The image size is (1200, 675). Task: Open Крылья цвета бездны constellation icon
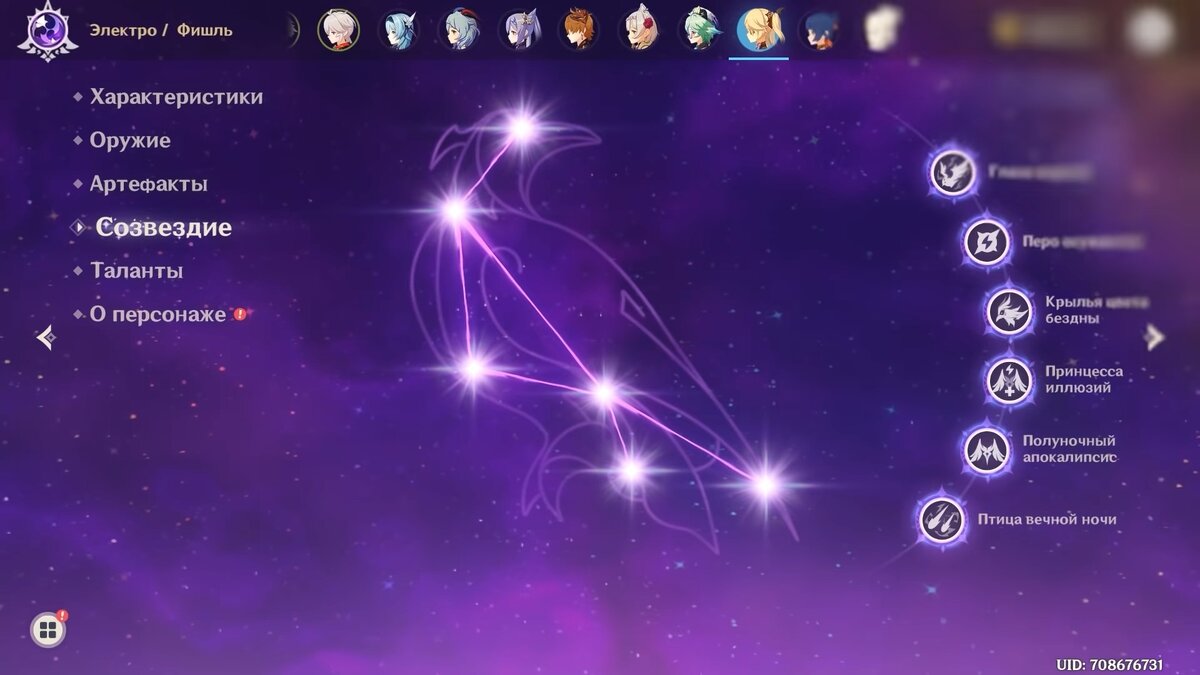pyautogui.click(x=1009, y=311)
